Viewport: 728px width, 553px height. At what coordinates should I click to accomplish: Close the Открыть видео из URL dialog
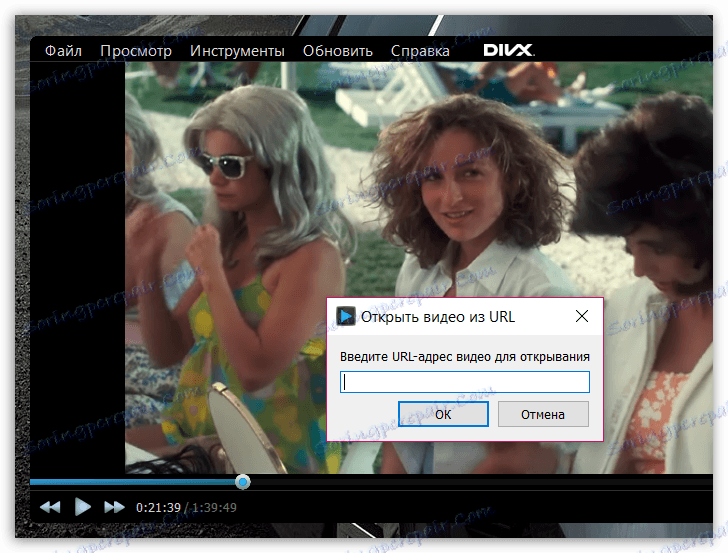pyautogui.click(x=582, y=316)
